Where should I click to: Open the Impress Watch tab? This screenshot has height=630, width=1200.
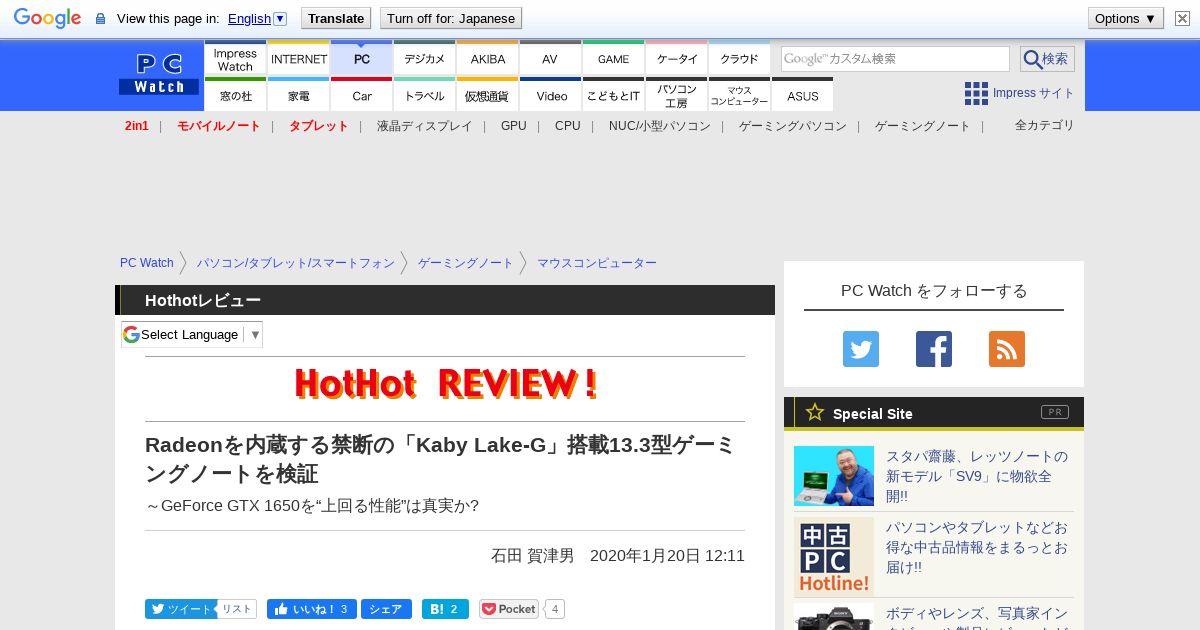[x=235, y=59]
